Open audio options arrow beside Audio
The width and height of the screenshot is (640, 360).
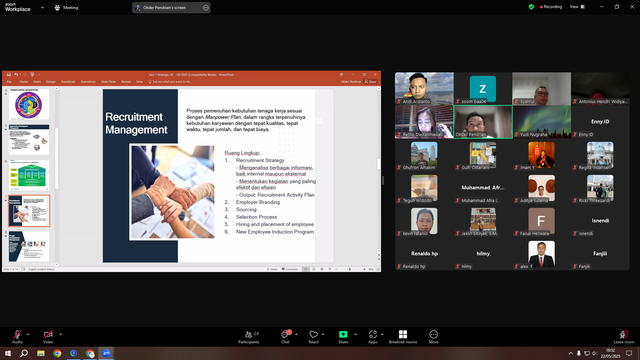tap(28, 334)
